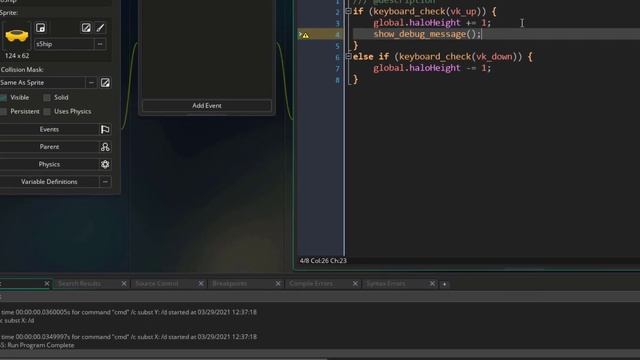Open the collision mask selector ellipsis button
Viewport: 640px width, 360px height.
coord(91,83)
